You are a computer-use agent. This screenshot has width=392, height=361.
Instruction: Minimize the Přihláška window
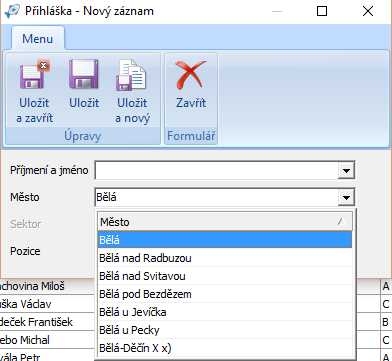coord(277,11)
